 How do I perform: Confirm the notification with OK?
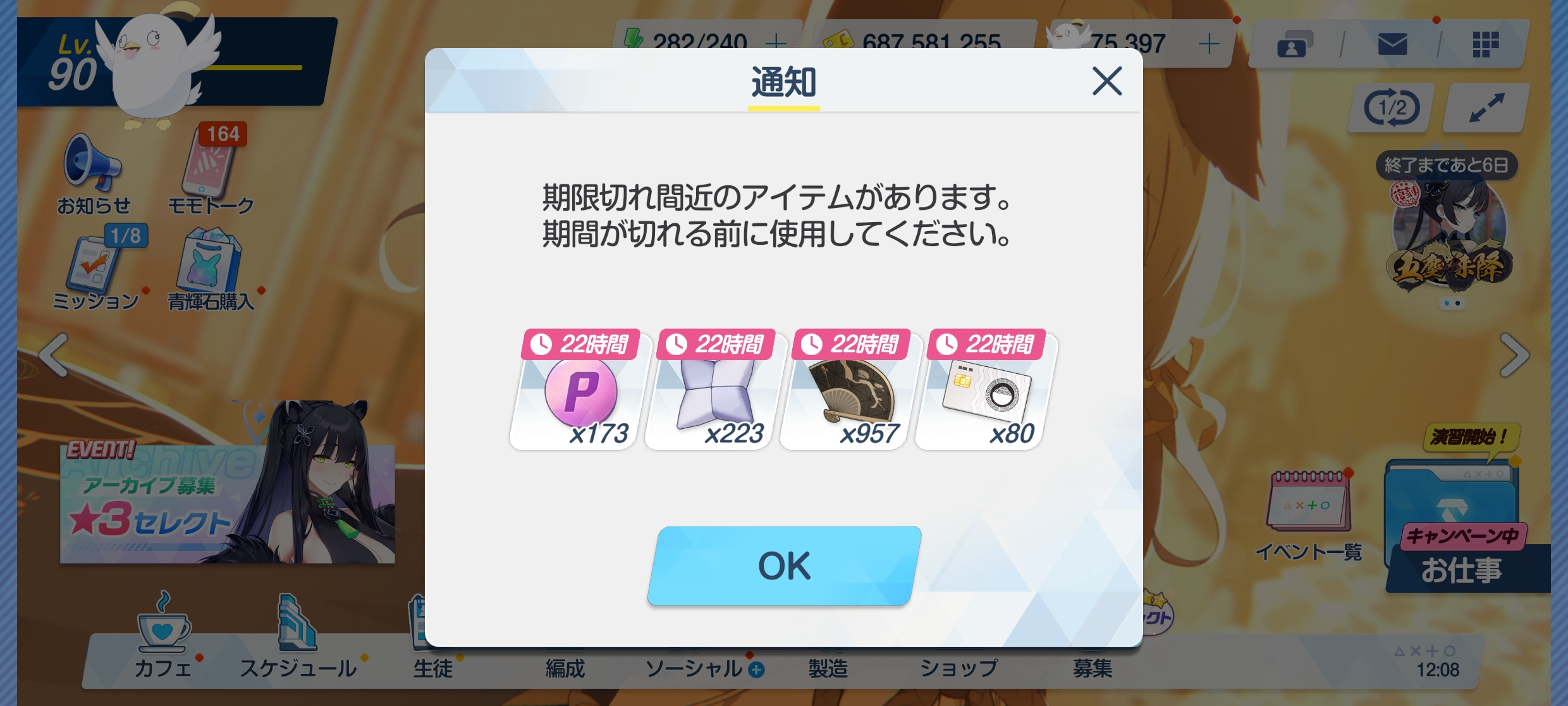pyautogui.click(x=784, y=566)
